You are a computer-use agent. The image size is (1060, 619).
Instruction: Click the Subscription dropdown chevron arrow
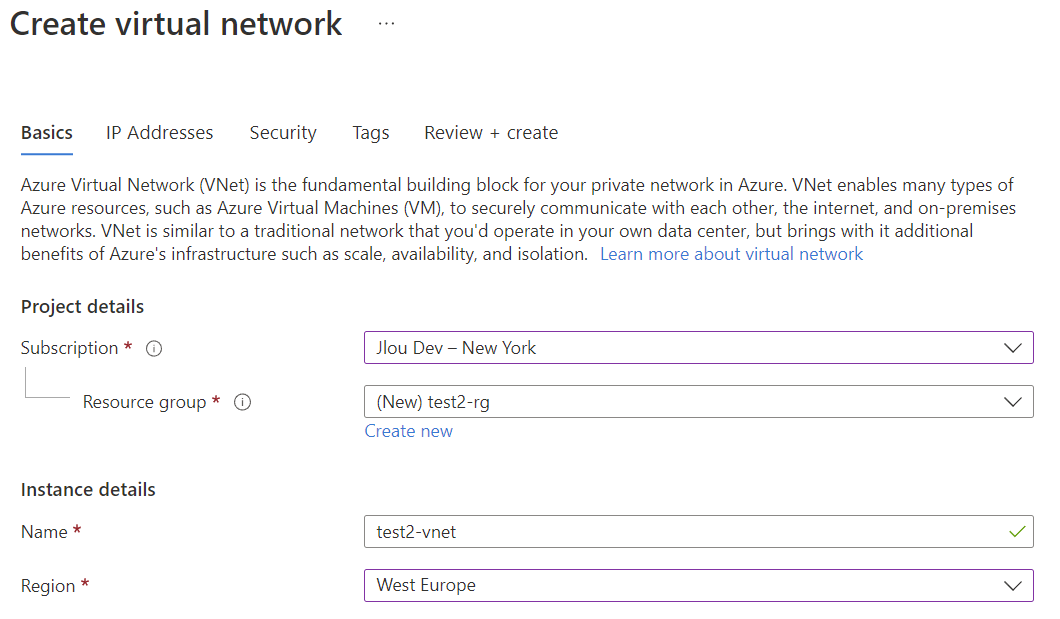coord(1012,348)
